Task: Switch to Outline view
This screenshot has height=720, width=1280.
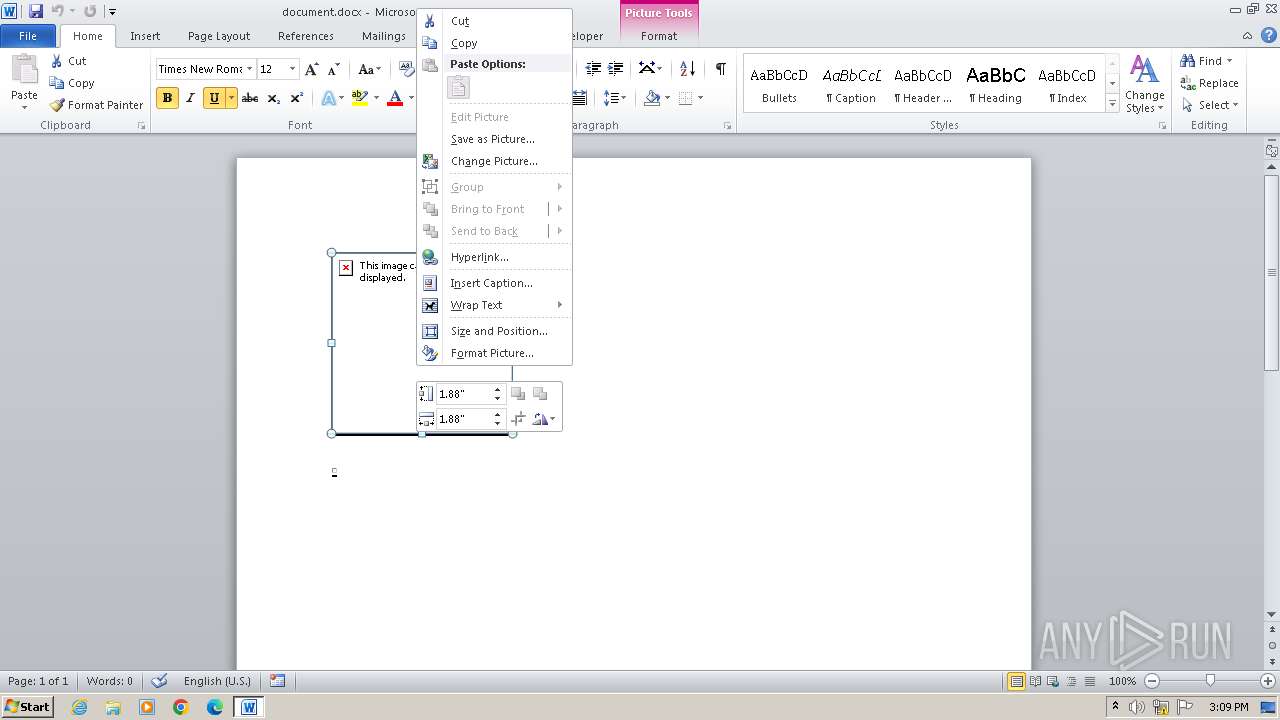Action: [1071, 681]
